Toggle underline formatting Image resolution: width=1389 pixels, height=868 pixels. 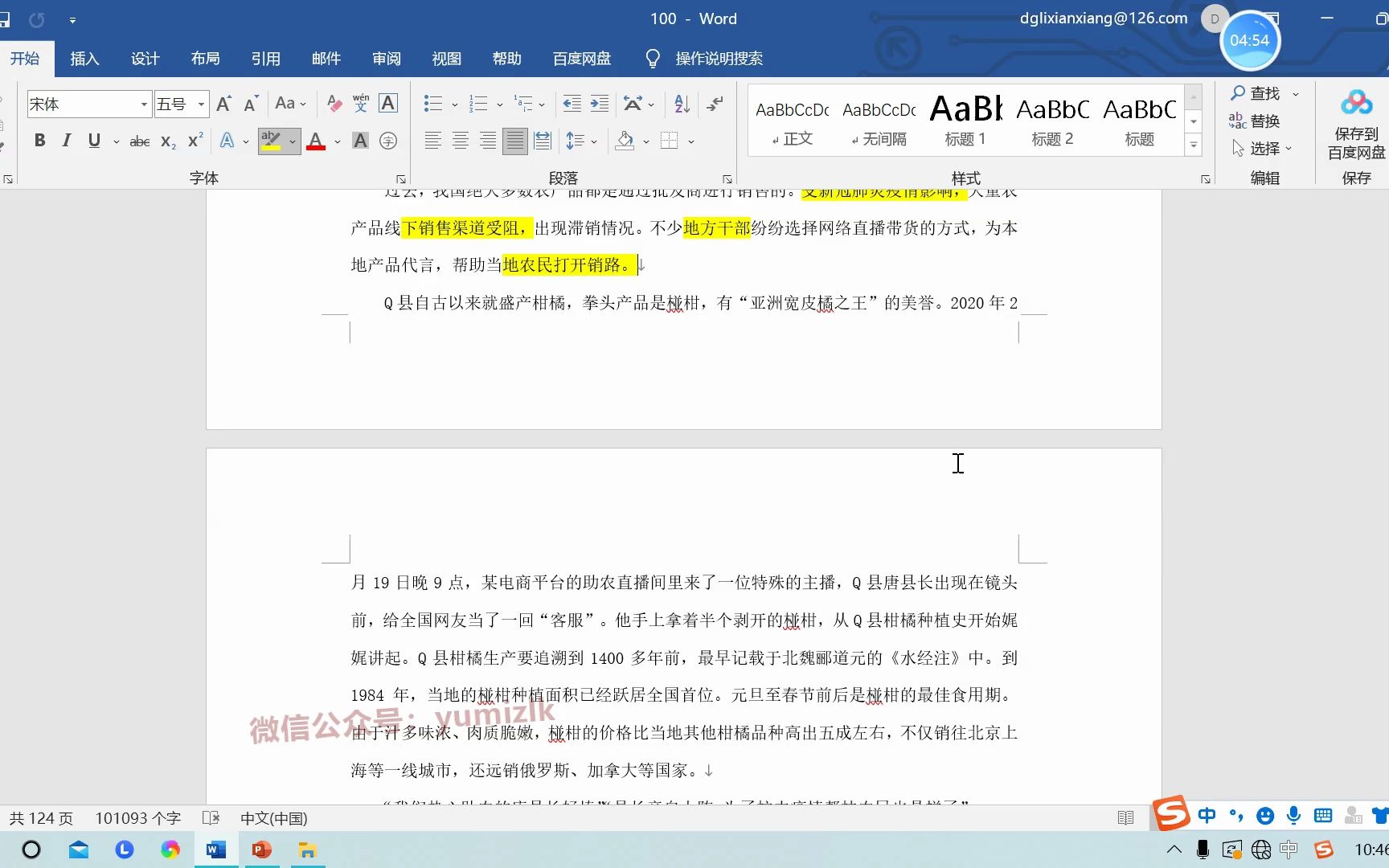click(94, 141)
